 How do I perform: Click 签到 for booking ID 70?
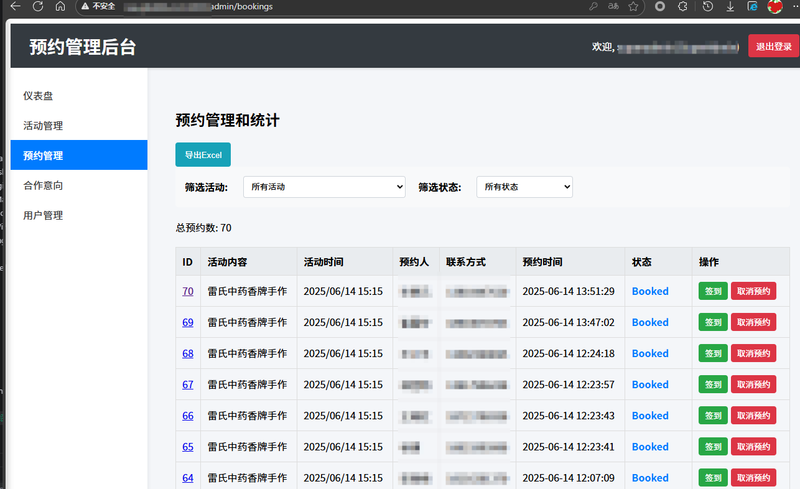[712, 291]
